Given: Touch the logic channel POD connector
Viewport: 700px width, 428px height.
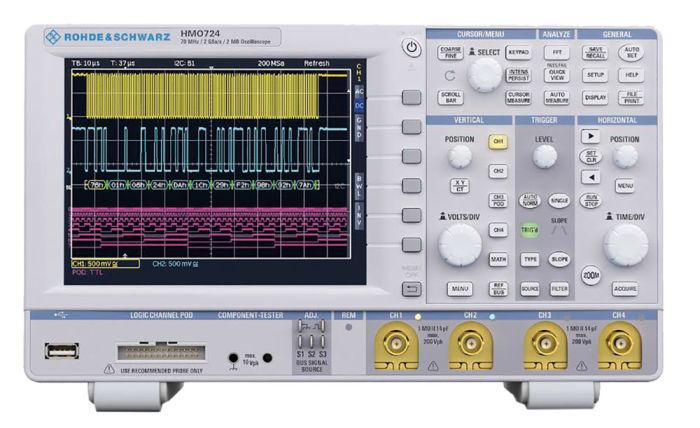Looking at the screenshot, I should pyautogui.click(x=161, y=352).
